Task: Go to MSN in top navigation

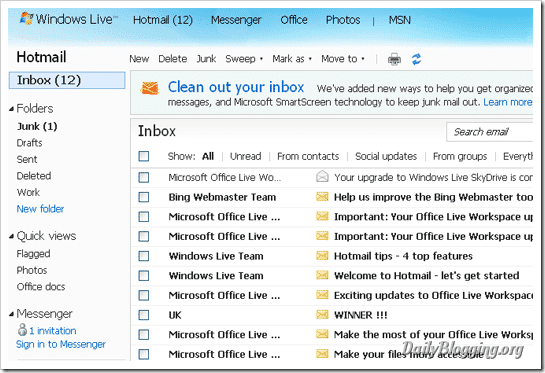Action: click(x=400, y=20)
